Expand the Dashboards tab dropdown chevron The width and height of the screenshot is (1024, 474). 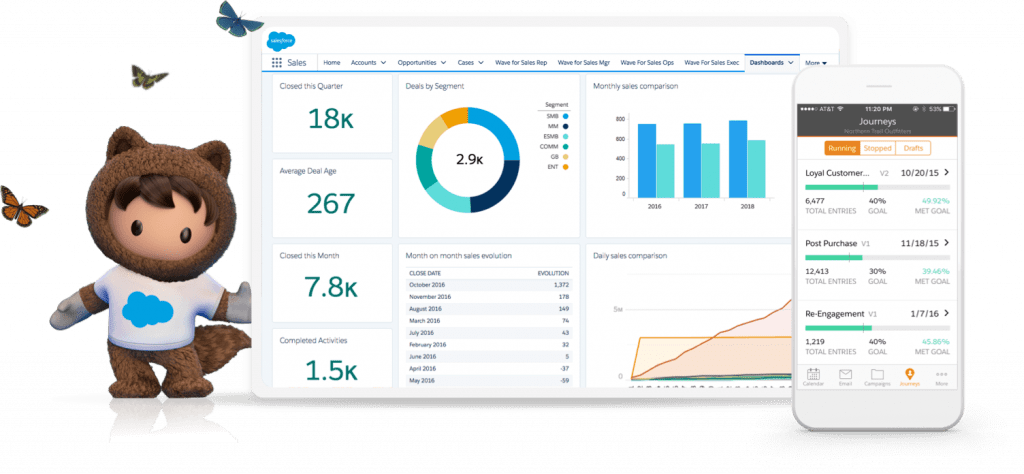tap(791, 63)
